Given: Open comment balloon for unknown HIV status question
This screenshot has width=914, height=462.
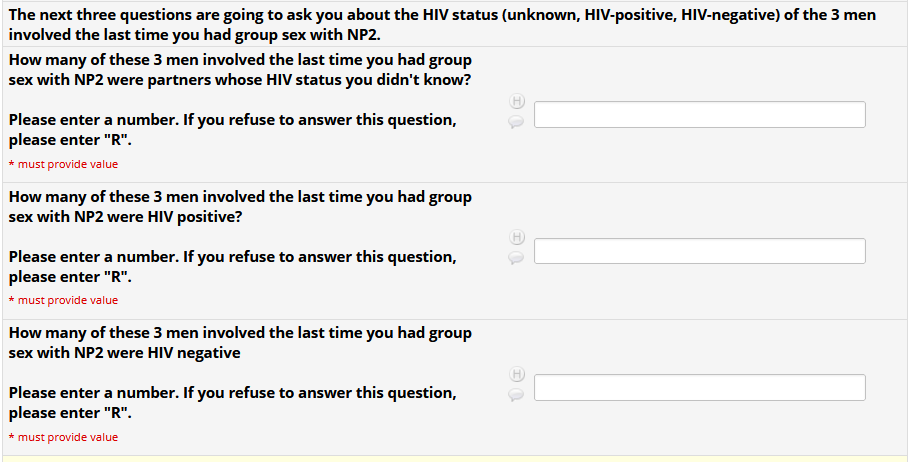Looking at the screenshot, I should click(516, 121).
